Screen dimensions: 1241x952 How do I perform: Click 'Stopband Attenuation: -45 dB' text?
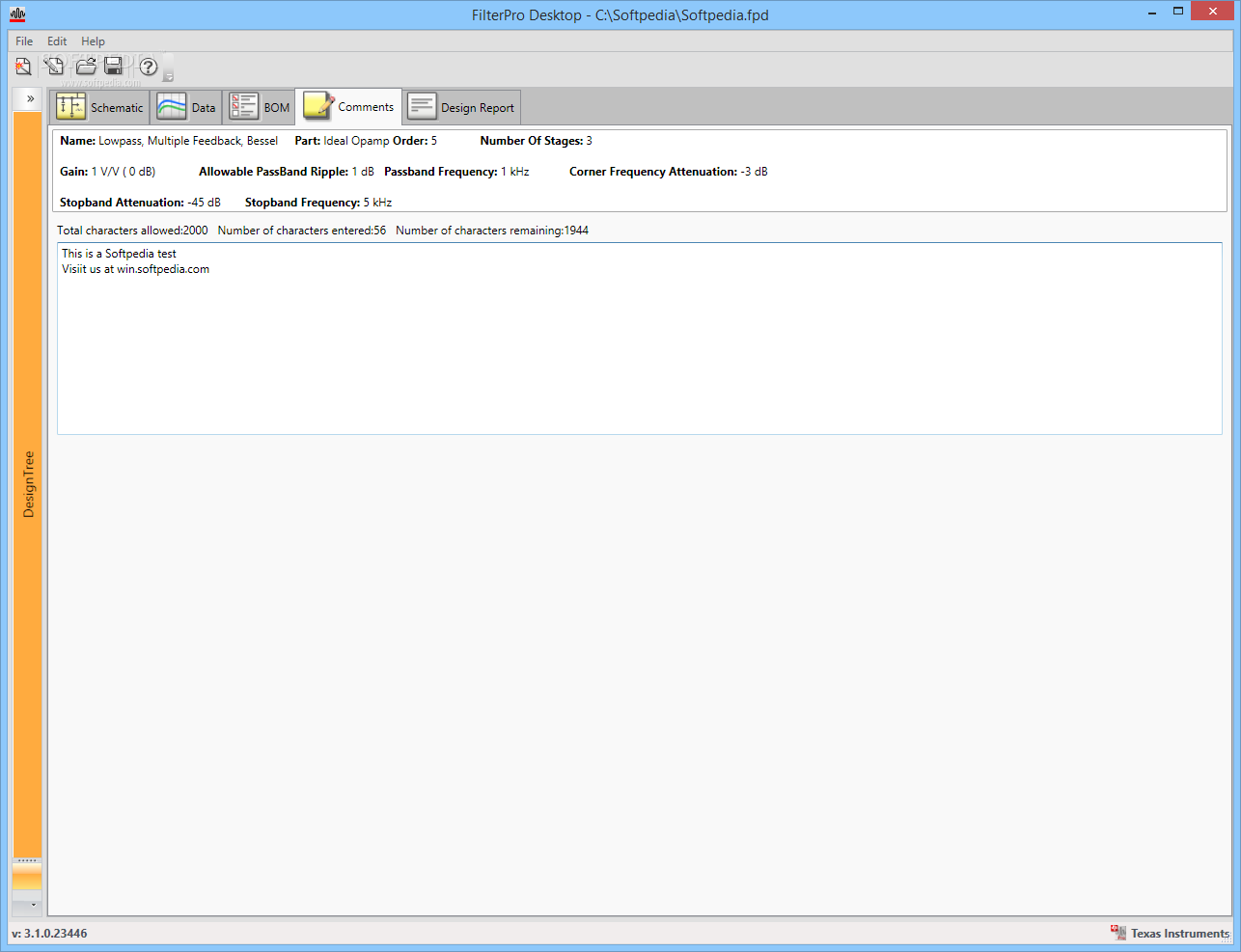coord(140,203)
